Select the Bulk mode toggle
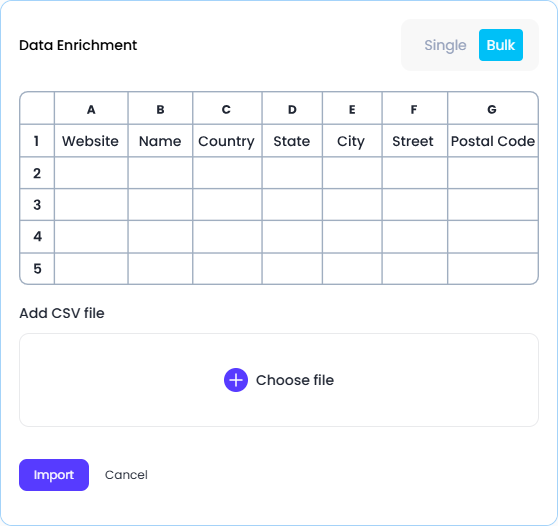Viewport: 558px width, 526px height. [501, 45]
